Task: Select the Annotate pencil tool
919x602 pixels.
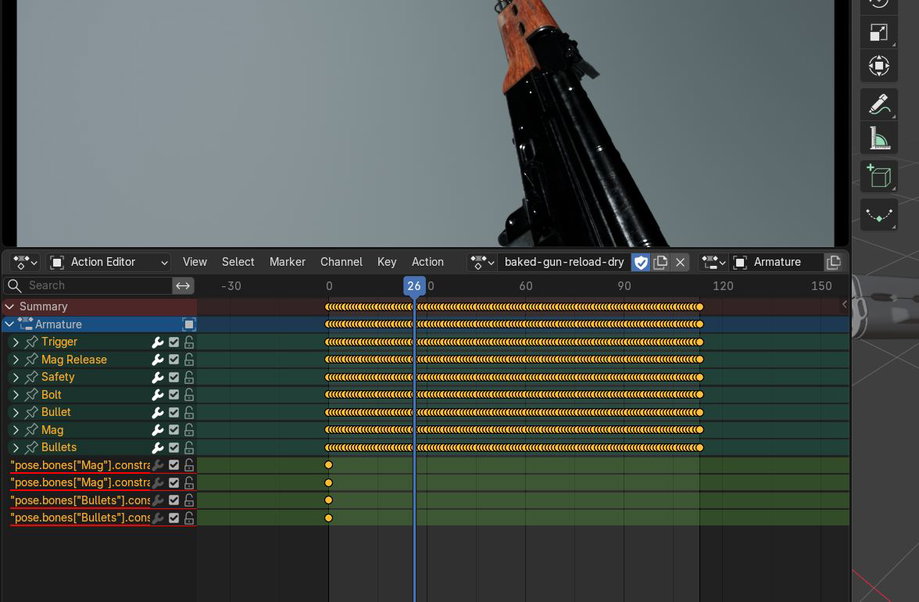Action: [879, 106]
